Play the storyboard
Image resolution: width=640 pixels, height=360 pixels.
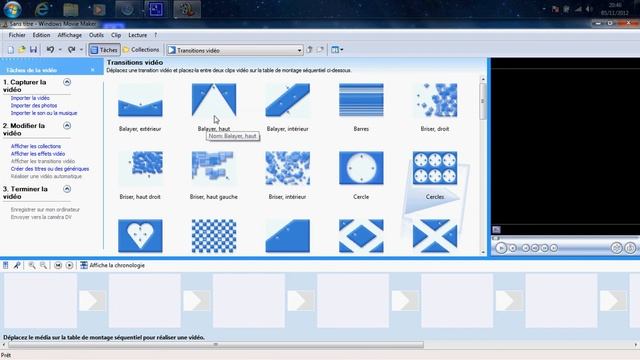tap(69, 265)
